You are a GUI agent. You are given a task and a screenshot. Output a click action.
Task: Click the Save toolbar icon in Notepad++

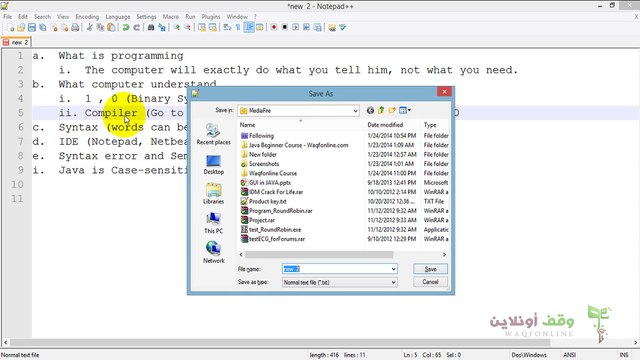coord(32,28)
